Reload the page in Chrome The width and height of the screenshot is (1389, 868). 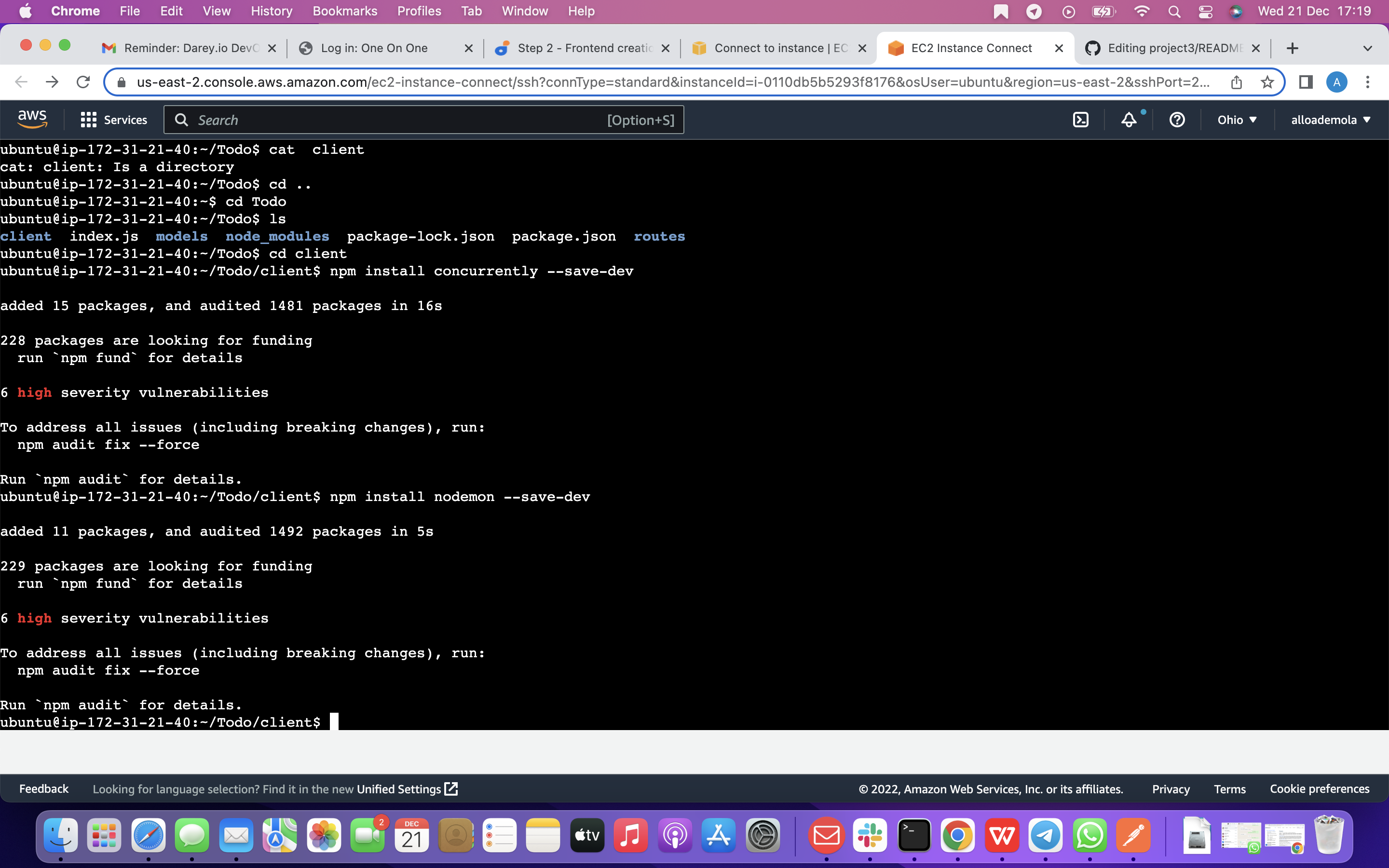pyautogui.click(x=82, y=81)
